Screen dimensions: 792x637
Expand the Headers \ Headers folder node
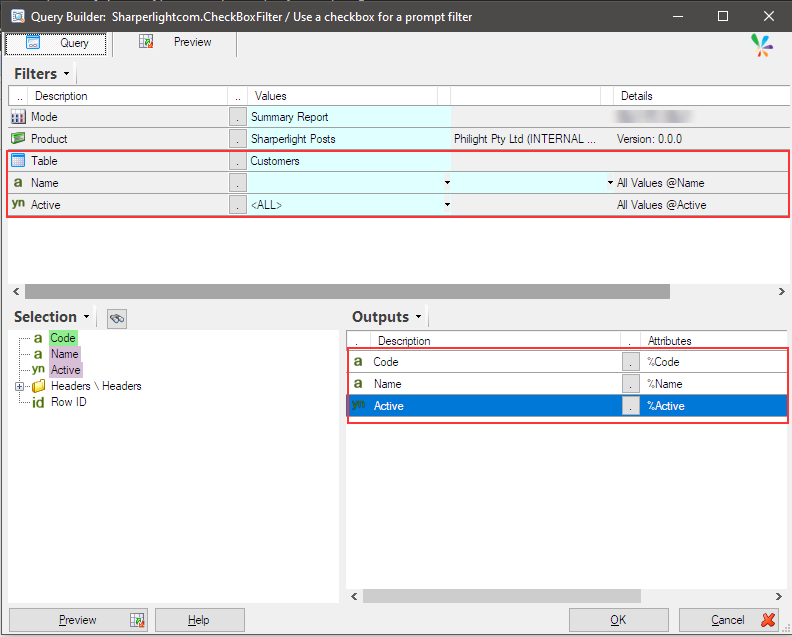(x=19, y=386)
